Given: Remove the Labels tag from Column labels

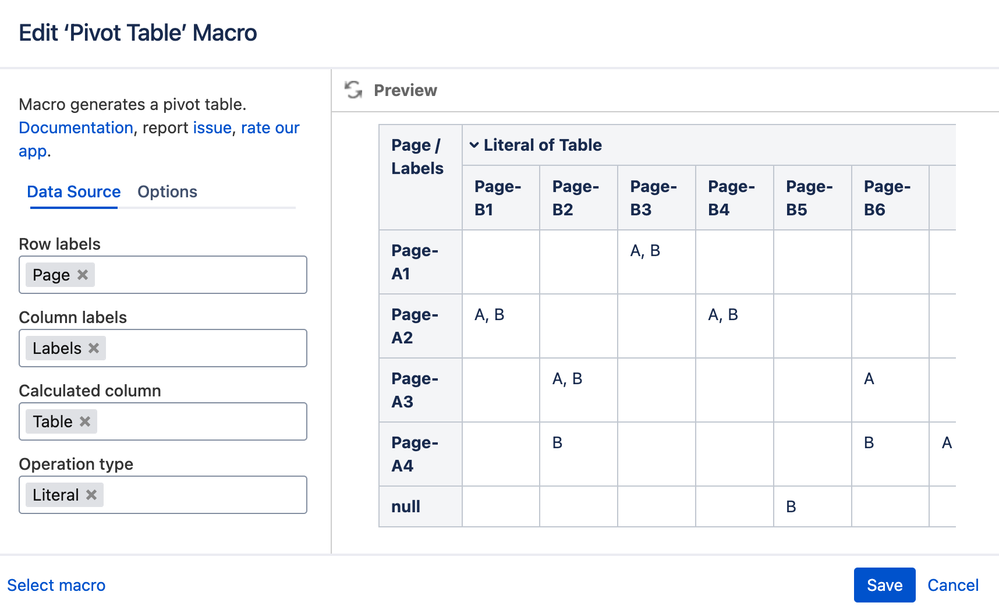Looking at the screenshot, I should [x=94, y=348].
